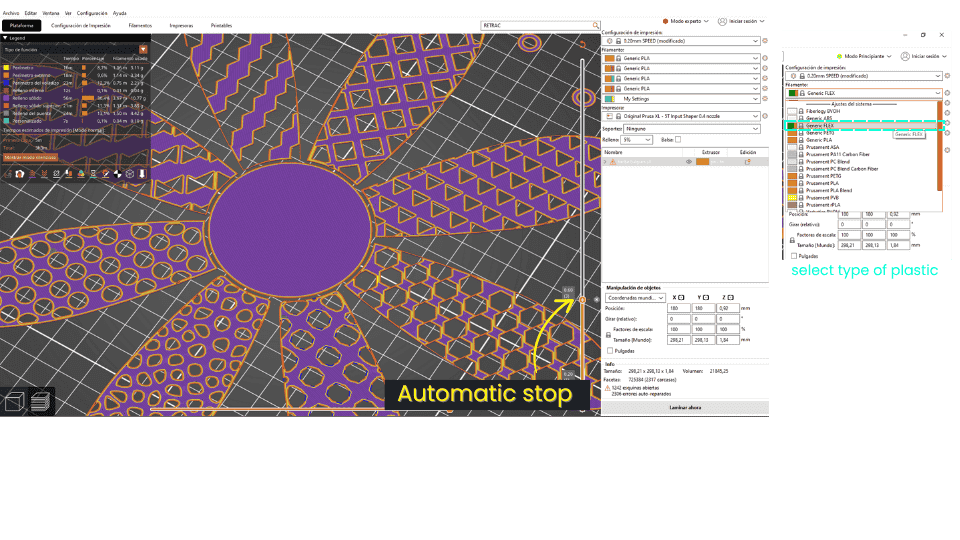The height and width of the screenshot is (540, 960).
Task: Click the scale factors lock icon
Action: [608, 334]
